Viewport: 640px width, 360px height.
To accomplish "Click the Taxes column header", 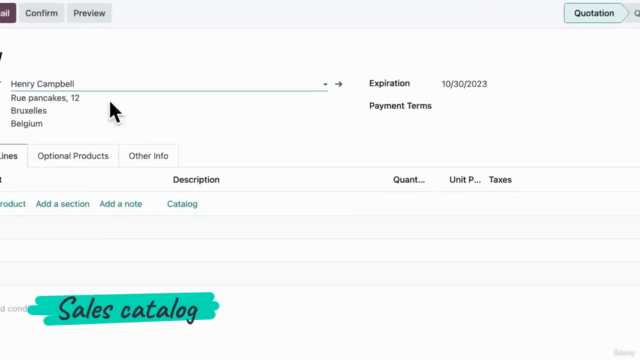I will [x=500, y=180].
